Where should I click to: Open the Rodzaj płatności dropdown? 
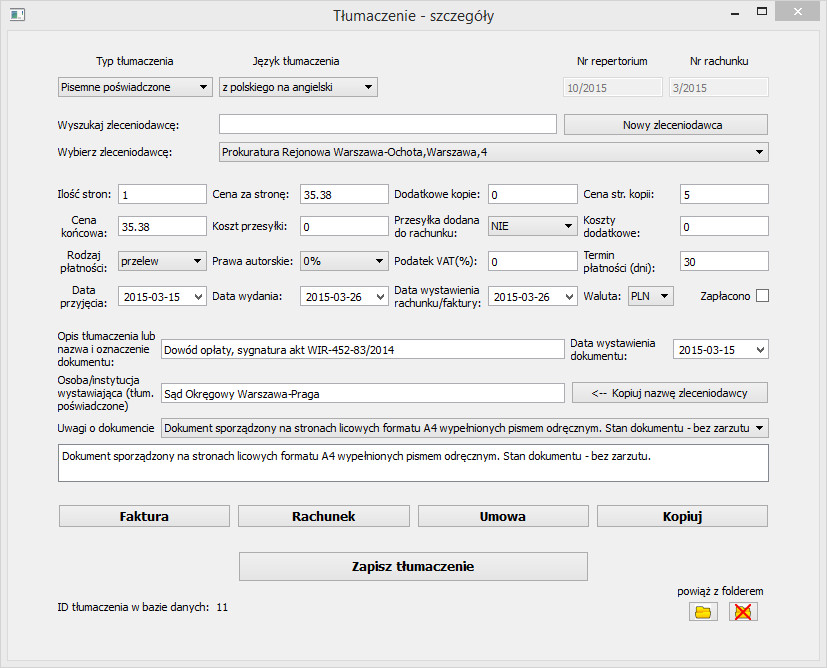pyautogui.click(x=162, y=261)
